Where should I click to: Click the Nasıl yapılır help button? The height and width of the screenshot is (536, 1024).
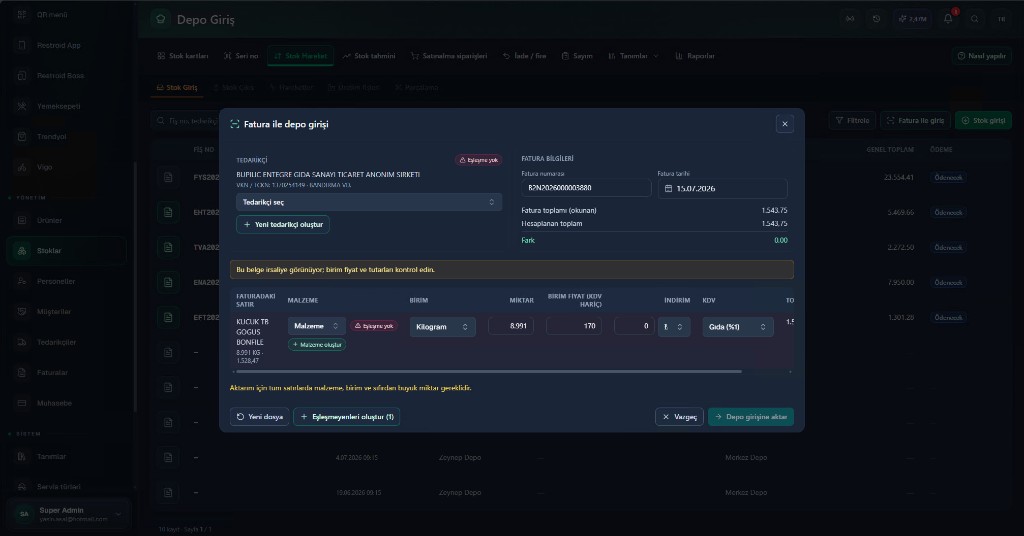pos(982,56)
